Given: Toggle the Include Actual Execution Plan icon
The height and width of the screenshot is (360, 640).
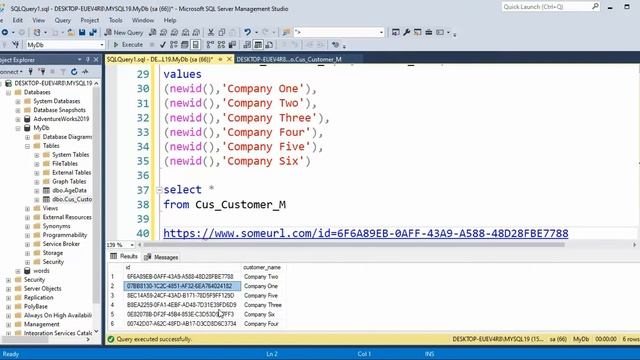Looking at the screenshot, I should pyautogui.click(x=210, y=44).
